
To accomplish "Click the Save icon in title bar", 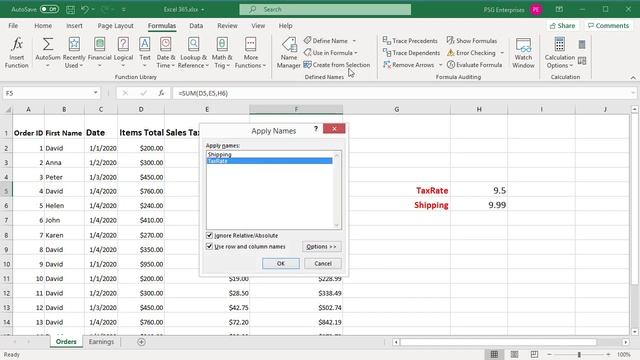I will click(70, 9).
